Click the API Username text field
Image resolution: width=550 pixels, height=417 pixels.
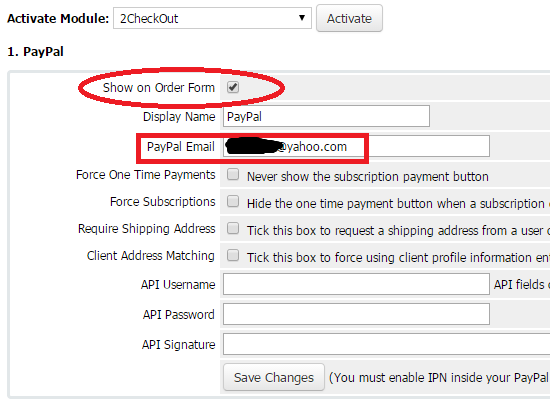coord(356,284)
